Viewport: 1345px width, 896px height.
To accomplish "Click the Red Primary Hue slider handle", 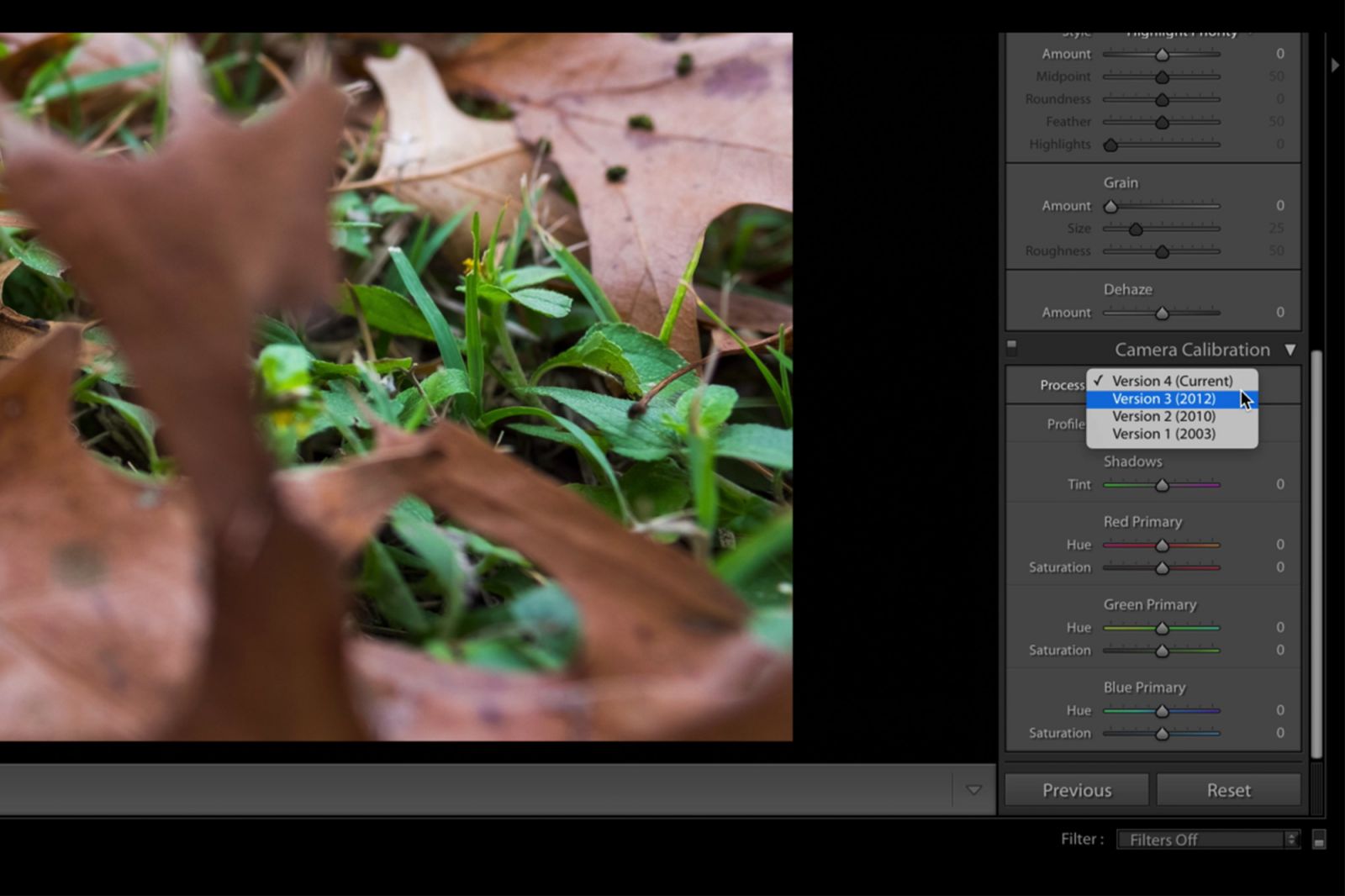I will [x=1162, y=544].
